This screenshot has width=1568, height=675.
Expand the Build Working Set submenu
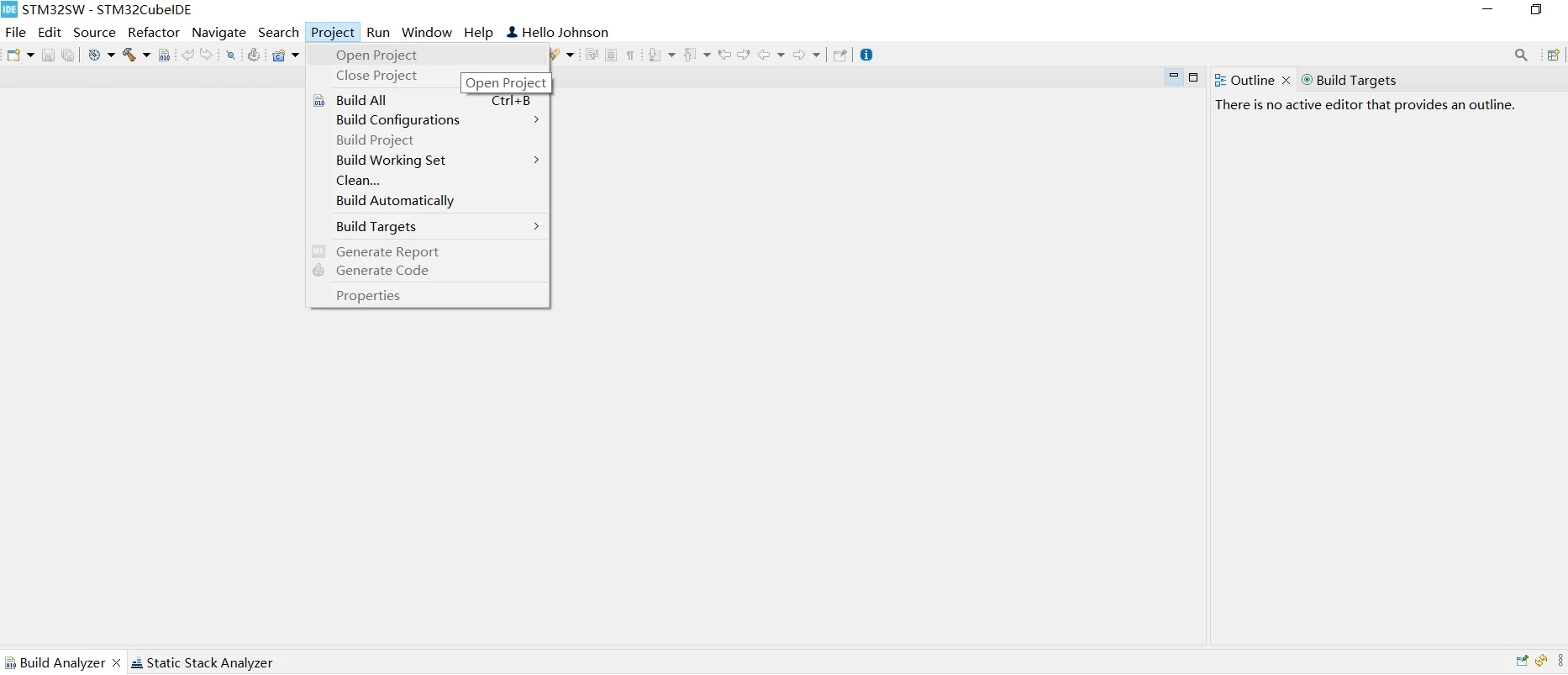click(x=428, y=161)
